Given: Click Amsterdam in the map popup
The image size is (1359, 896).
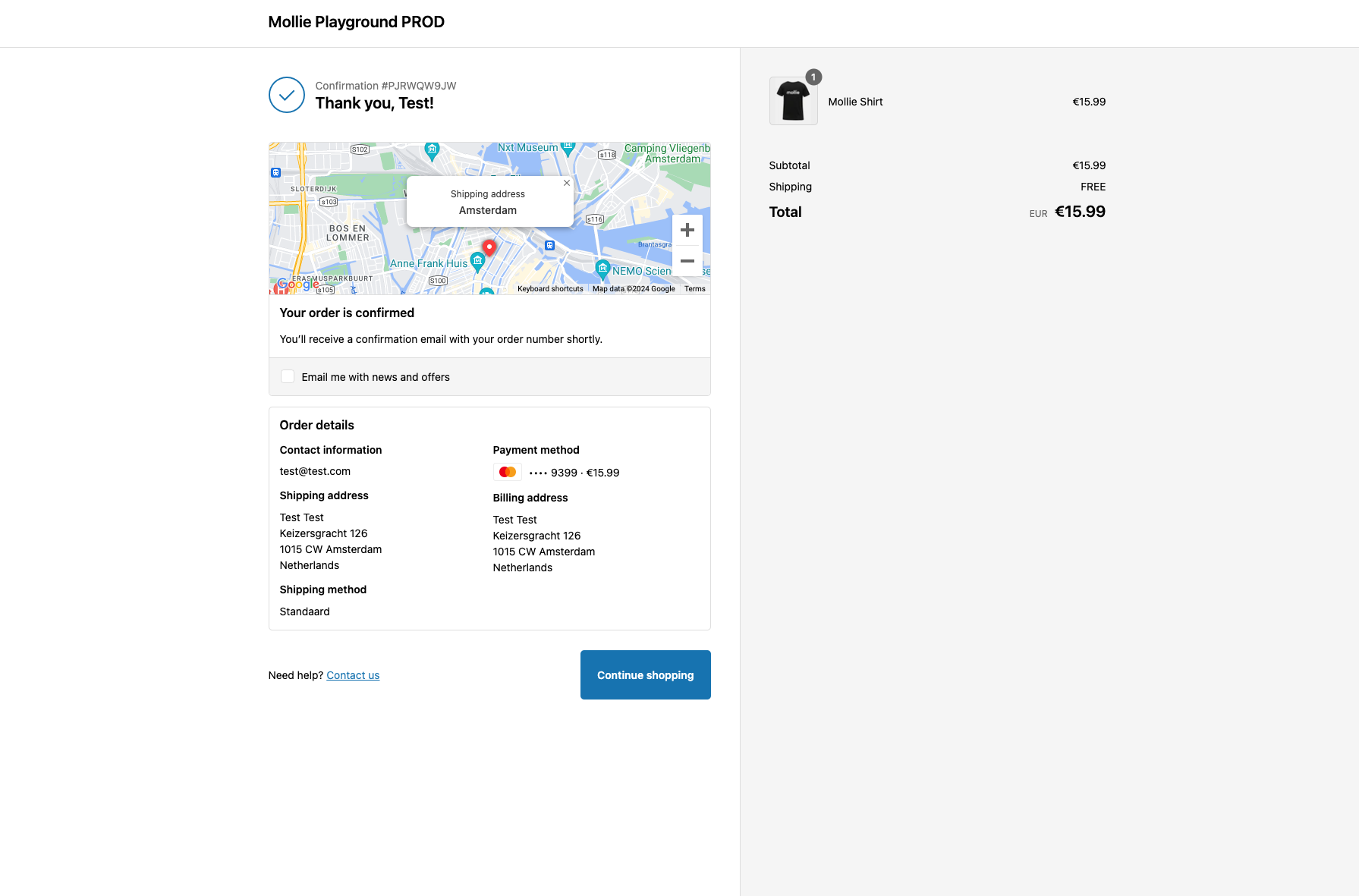Looking at the screenshot, I should point(488,210).
